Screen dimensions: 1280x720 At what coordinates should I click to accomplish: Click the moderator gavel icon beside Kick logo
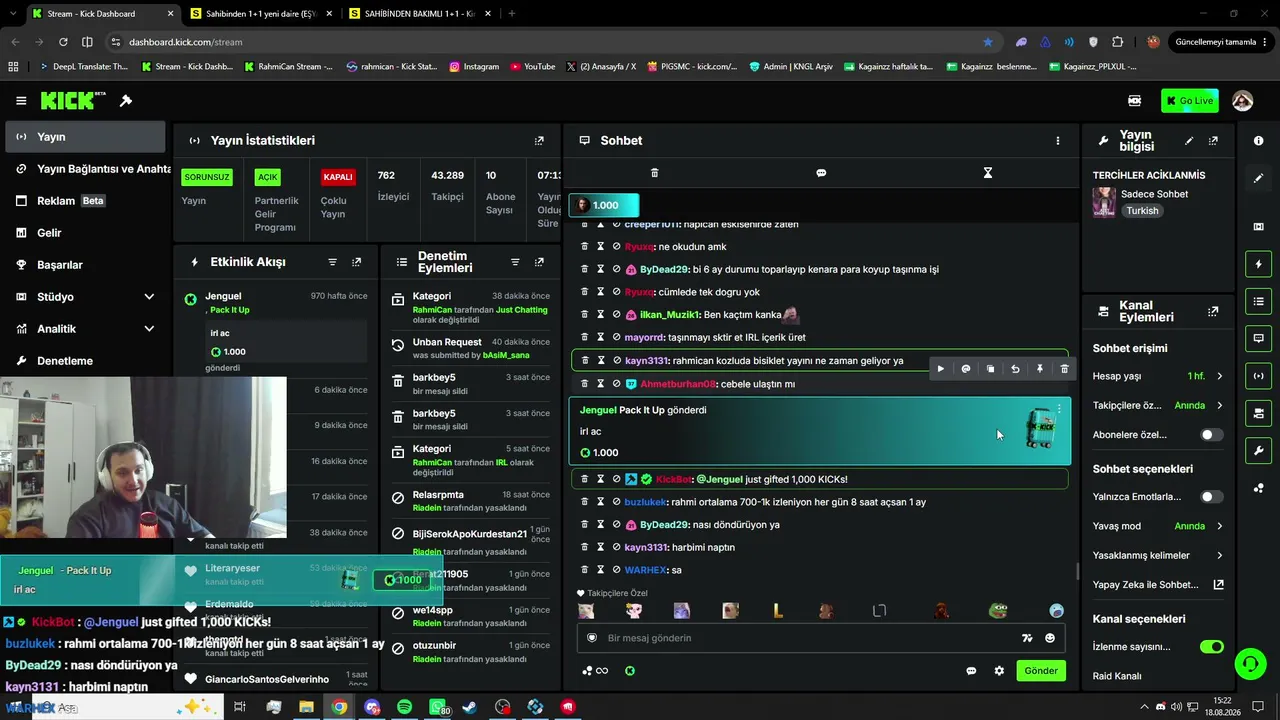point(126,101)
